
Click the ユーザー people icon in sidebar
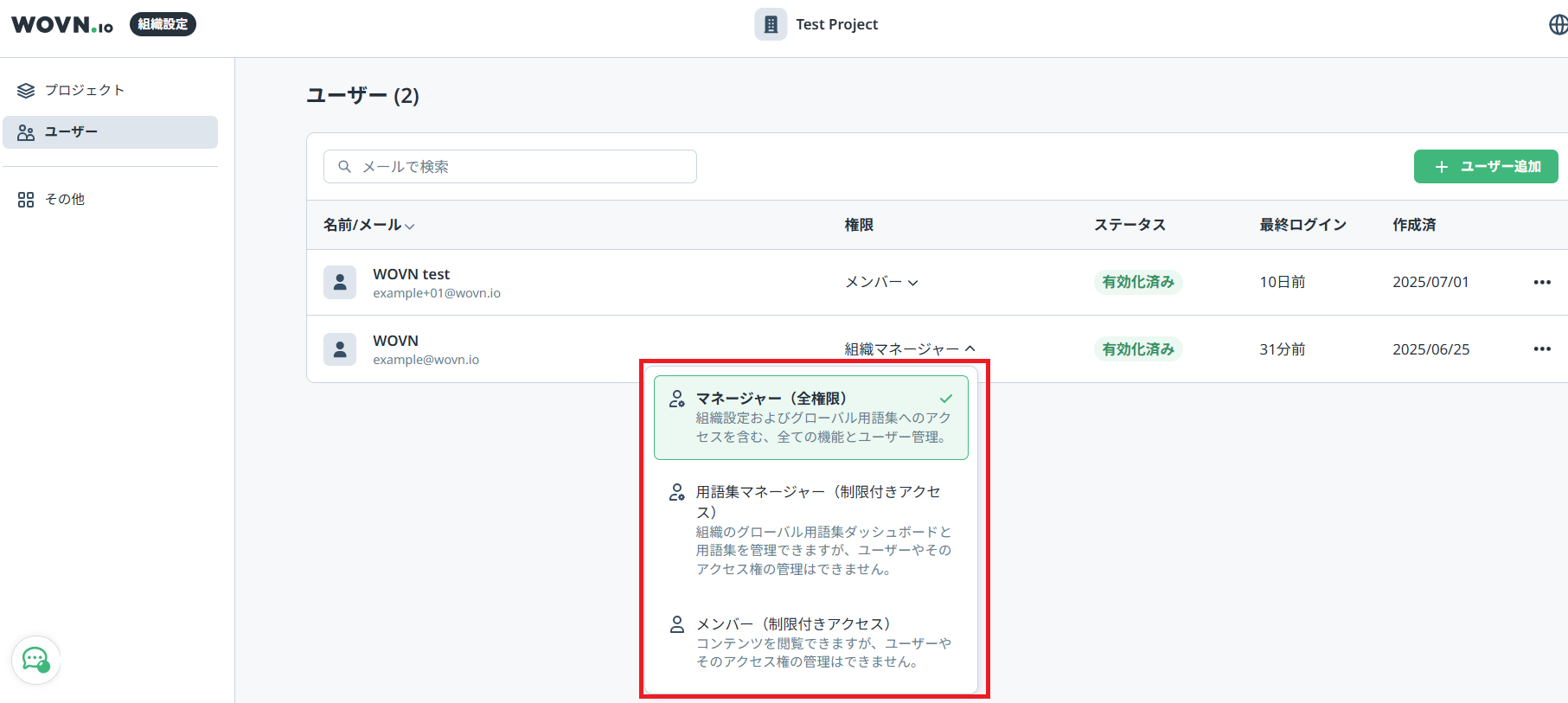click(x=26, y=132)
